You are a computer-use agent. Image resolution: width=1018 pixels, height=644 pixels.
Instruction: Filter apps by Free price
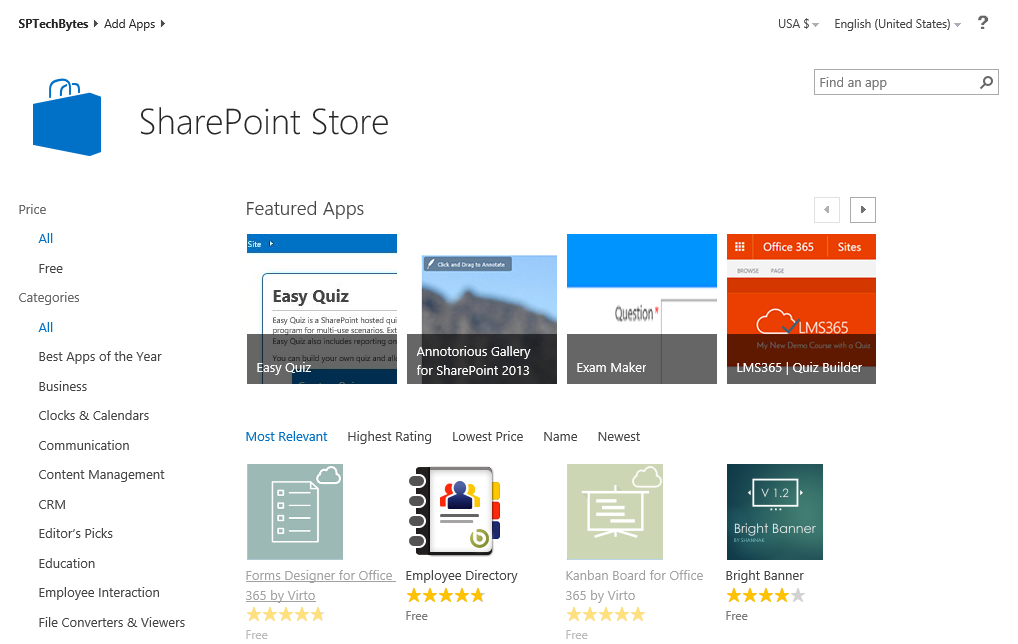click(x=50, y=268)
